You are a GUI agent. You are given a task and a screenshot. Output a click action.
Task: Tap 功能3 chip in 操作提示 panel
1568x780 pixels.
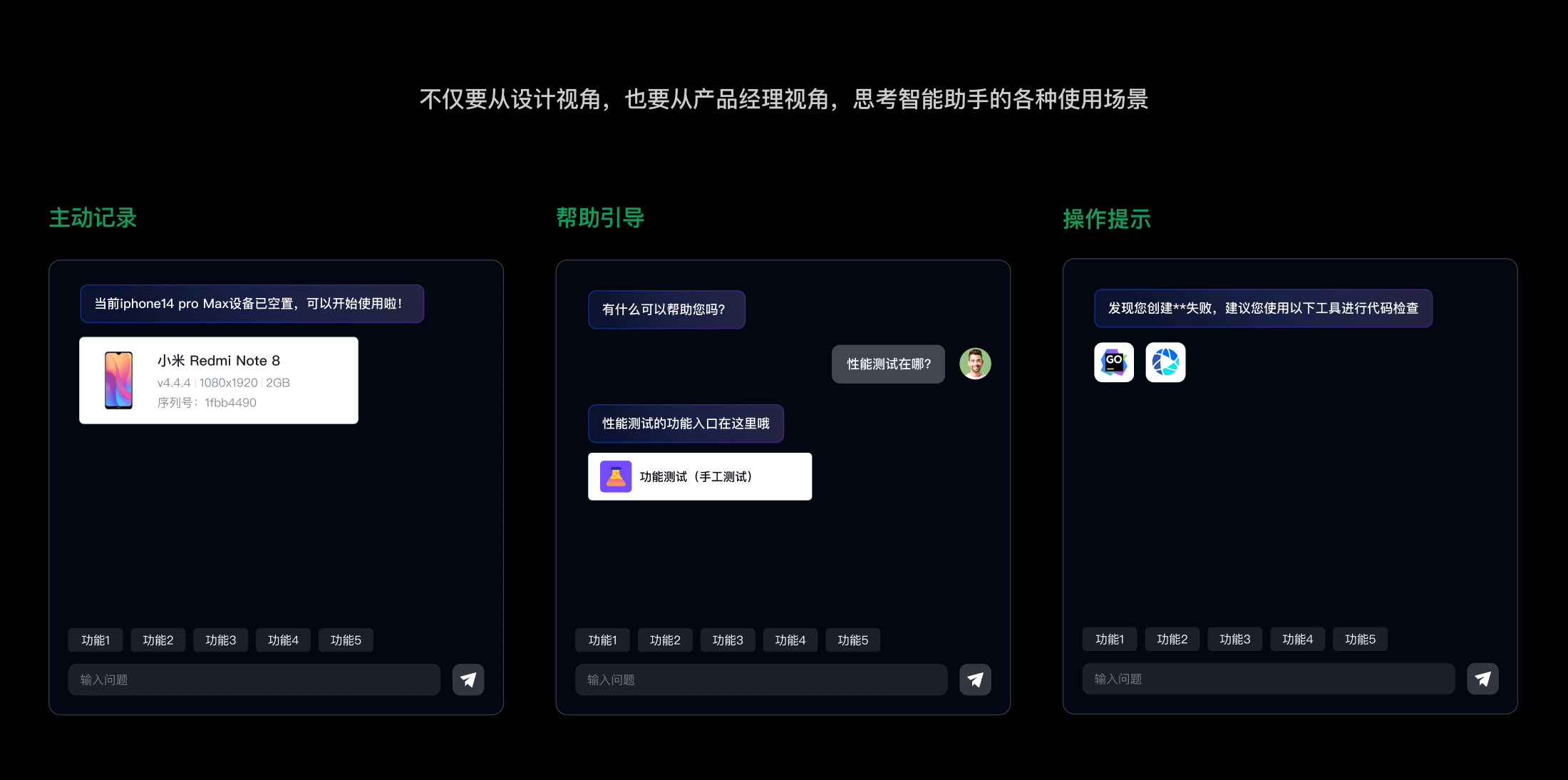pos(1235,640)
